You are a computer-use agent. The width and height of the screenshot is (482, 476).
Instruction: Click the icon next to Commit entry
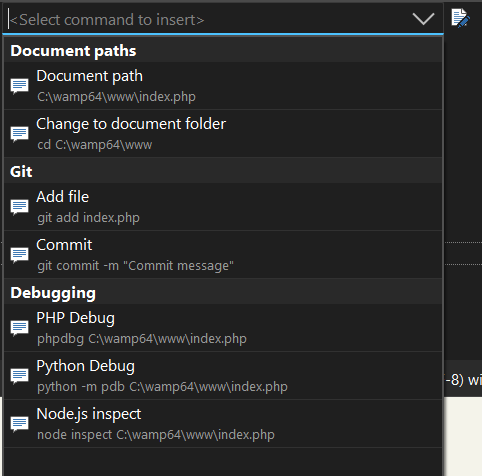19,255
